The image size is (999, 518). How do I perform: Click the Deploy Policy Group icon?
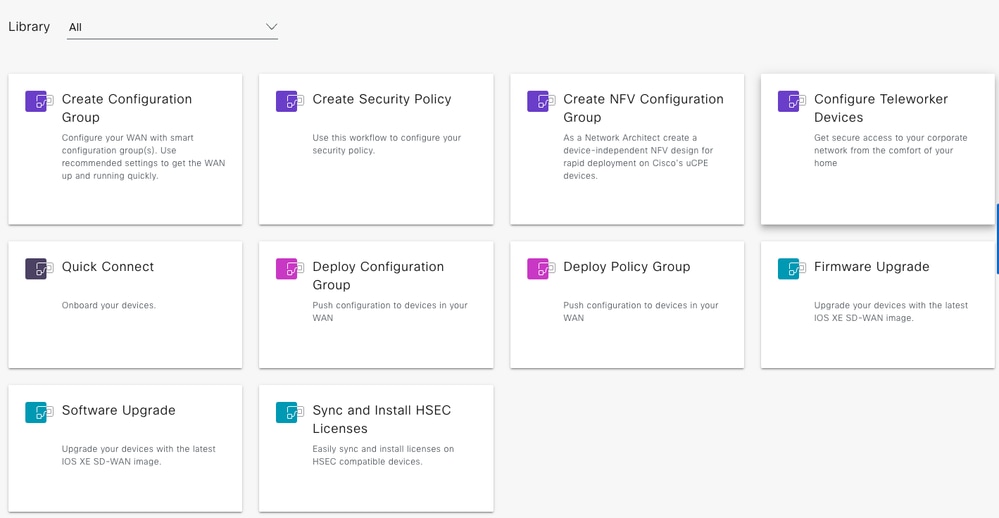[x=541, y=269]
